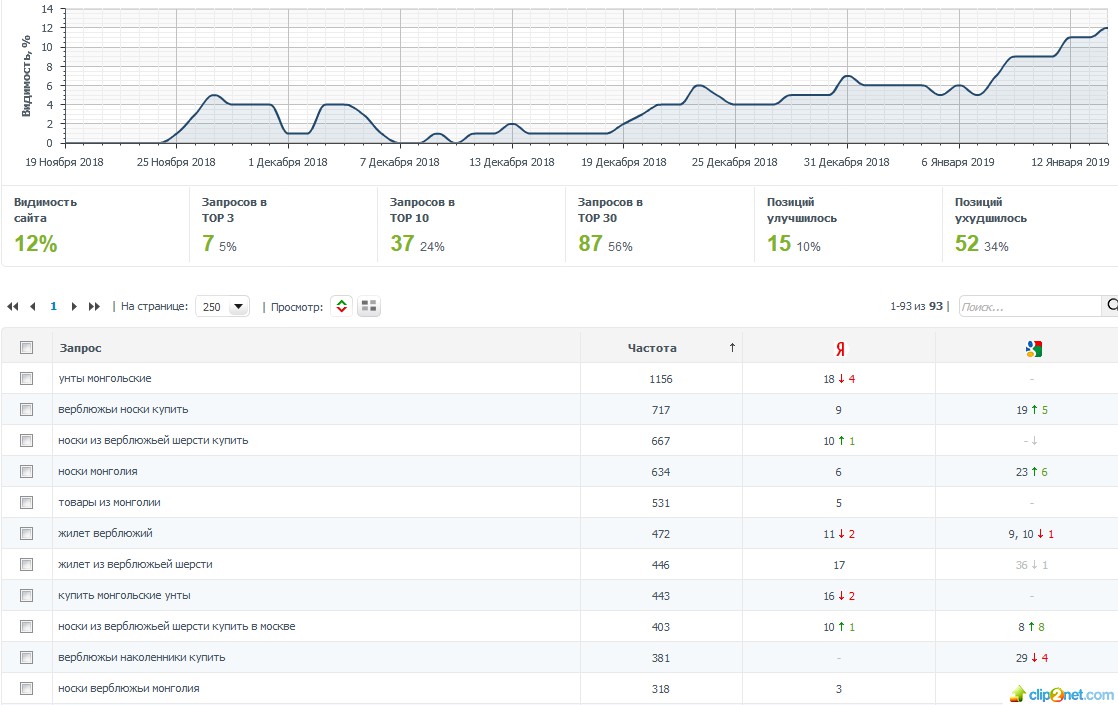
Task: Check the row 'жилет верблюжий'
Action: pos(26,533)
